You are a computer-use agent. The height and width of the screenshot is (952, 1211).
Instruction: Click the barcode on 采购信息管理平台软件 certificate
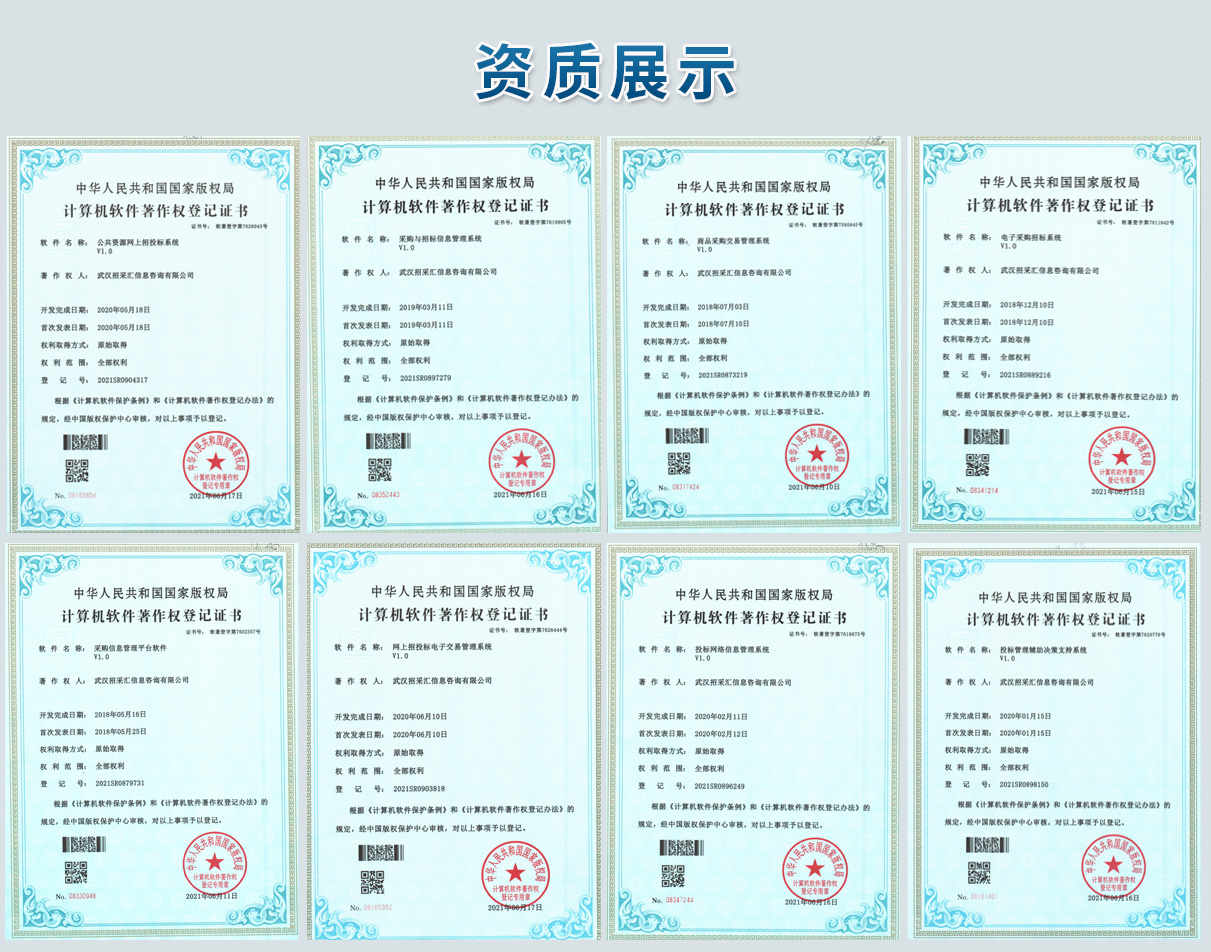83,844
